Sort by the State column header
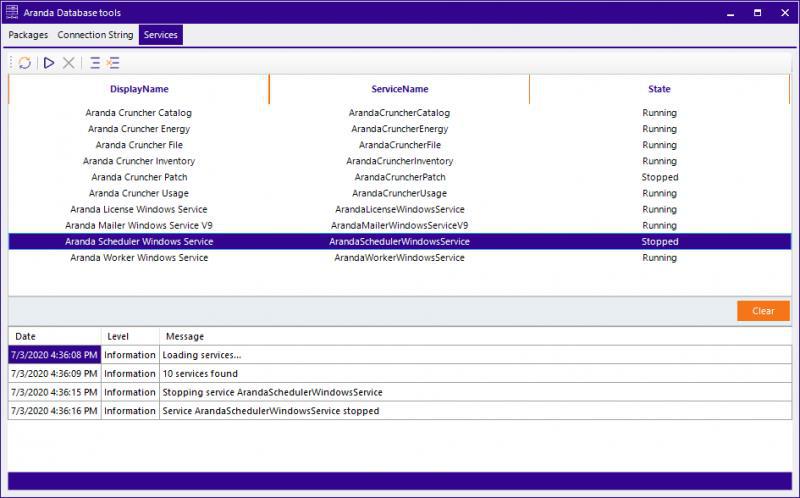800x498 pixels. click(659, 89)
